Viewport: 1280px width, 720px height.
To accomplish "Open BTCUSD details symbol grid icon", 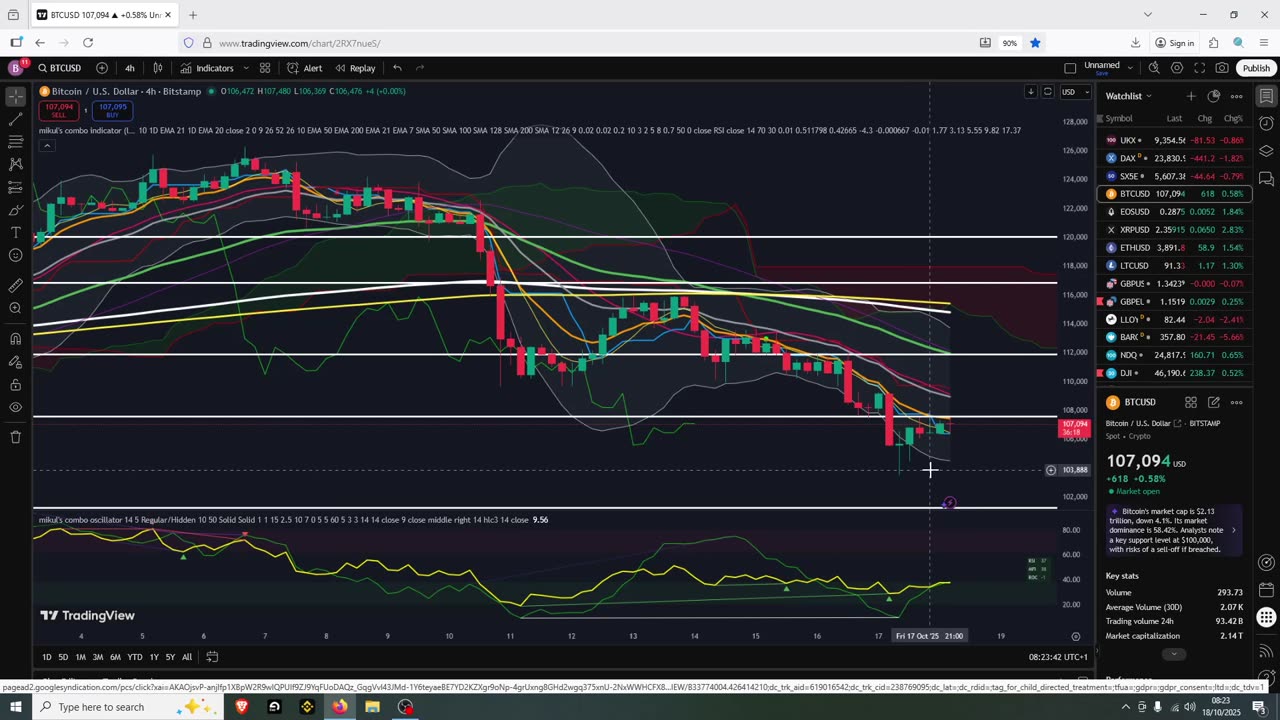I will (1191, 402).
